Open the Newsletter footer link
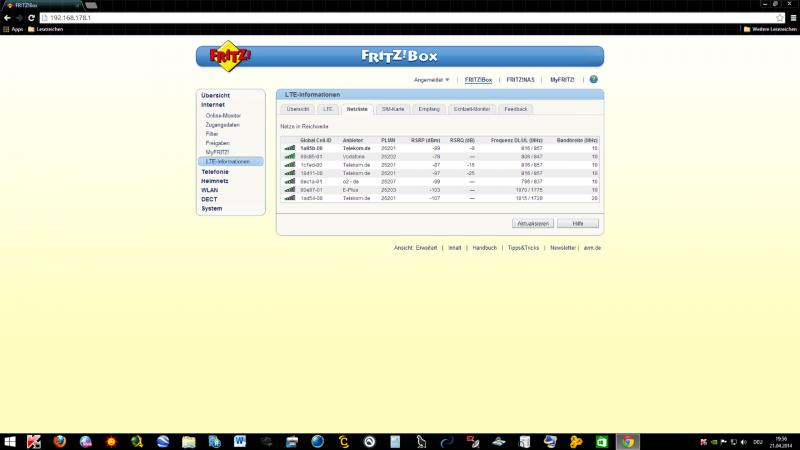 point(563,248)
